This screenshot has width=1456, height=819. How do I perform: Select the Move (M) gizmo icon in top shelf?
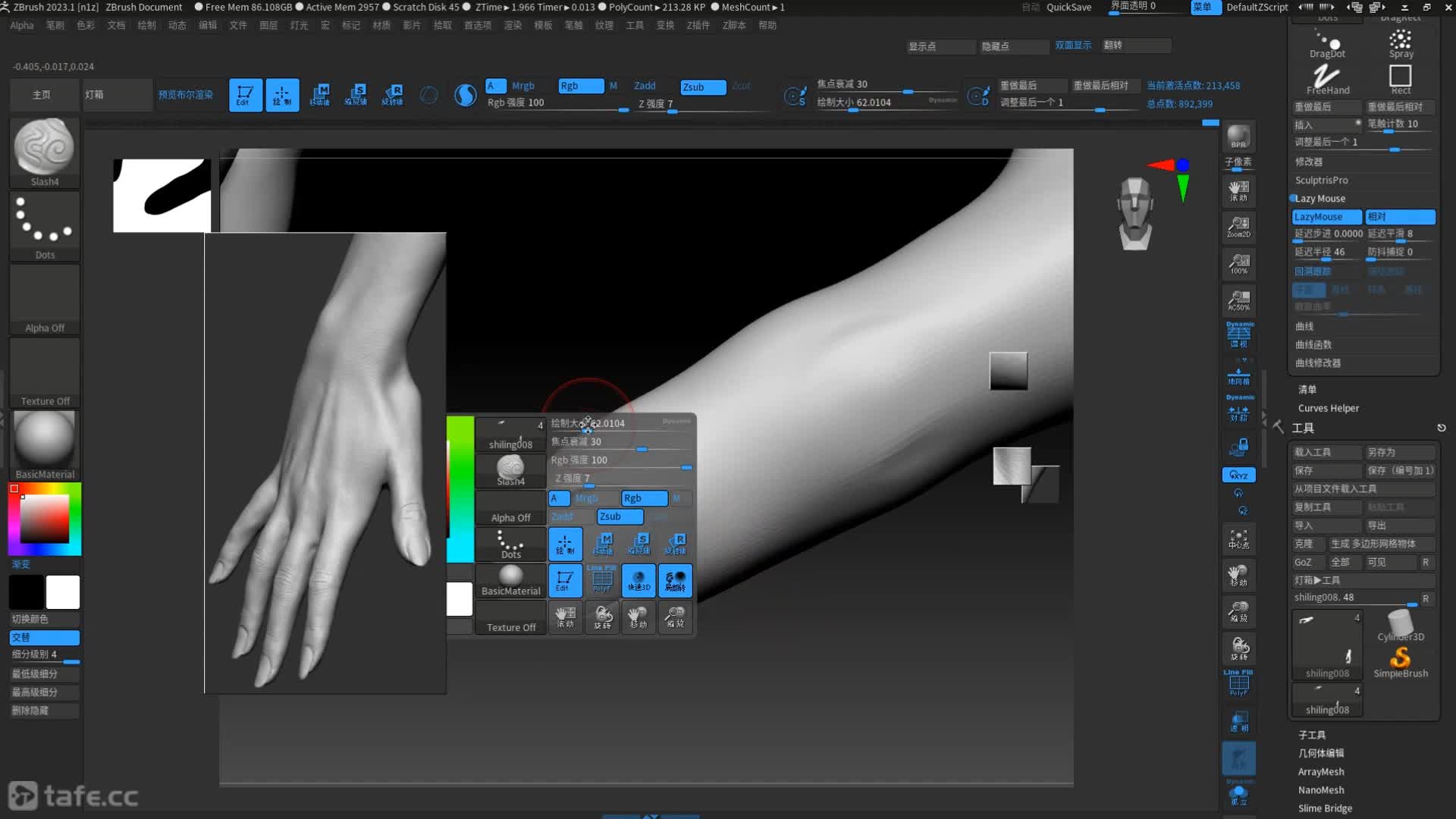tap(319, 95)
